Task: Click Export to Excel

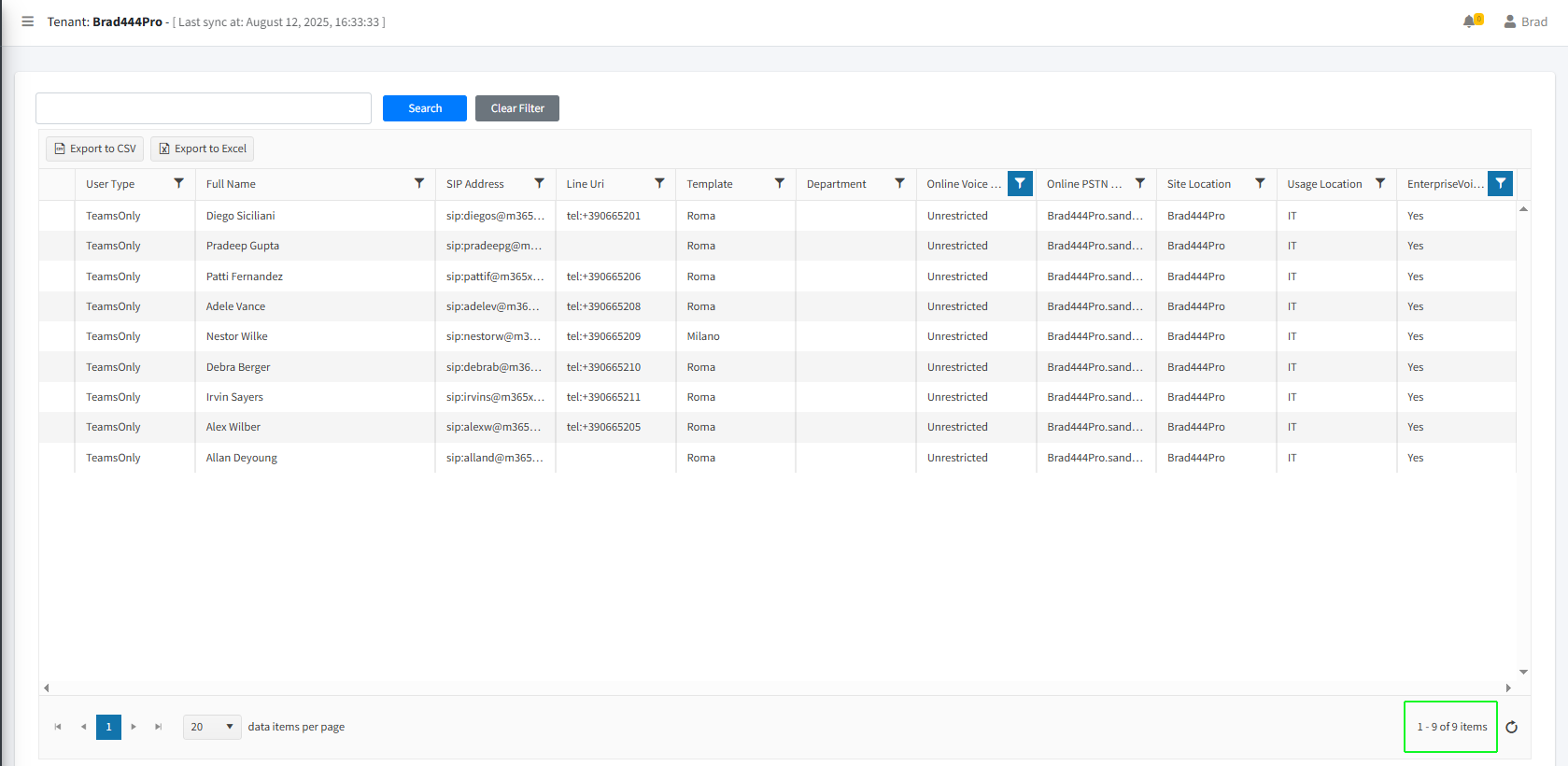Action: coord(203,149)
